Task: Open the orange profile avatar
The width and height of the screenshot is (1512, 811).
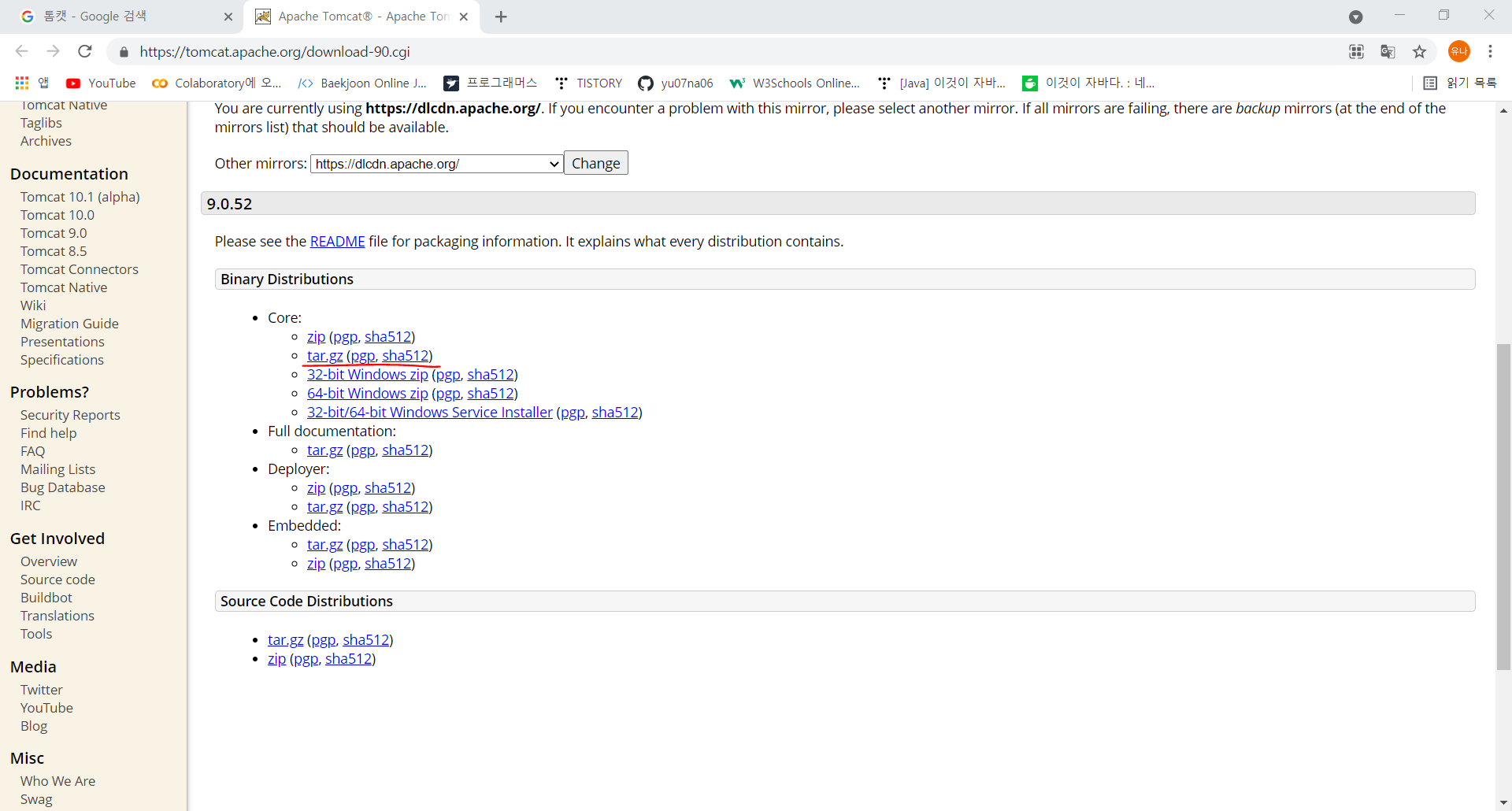Action: pyautogui.click(x=1458, y=51)
